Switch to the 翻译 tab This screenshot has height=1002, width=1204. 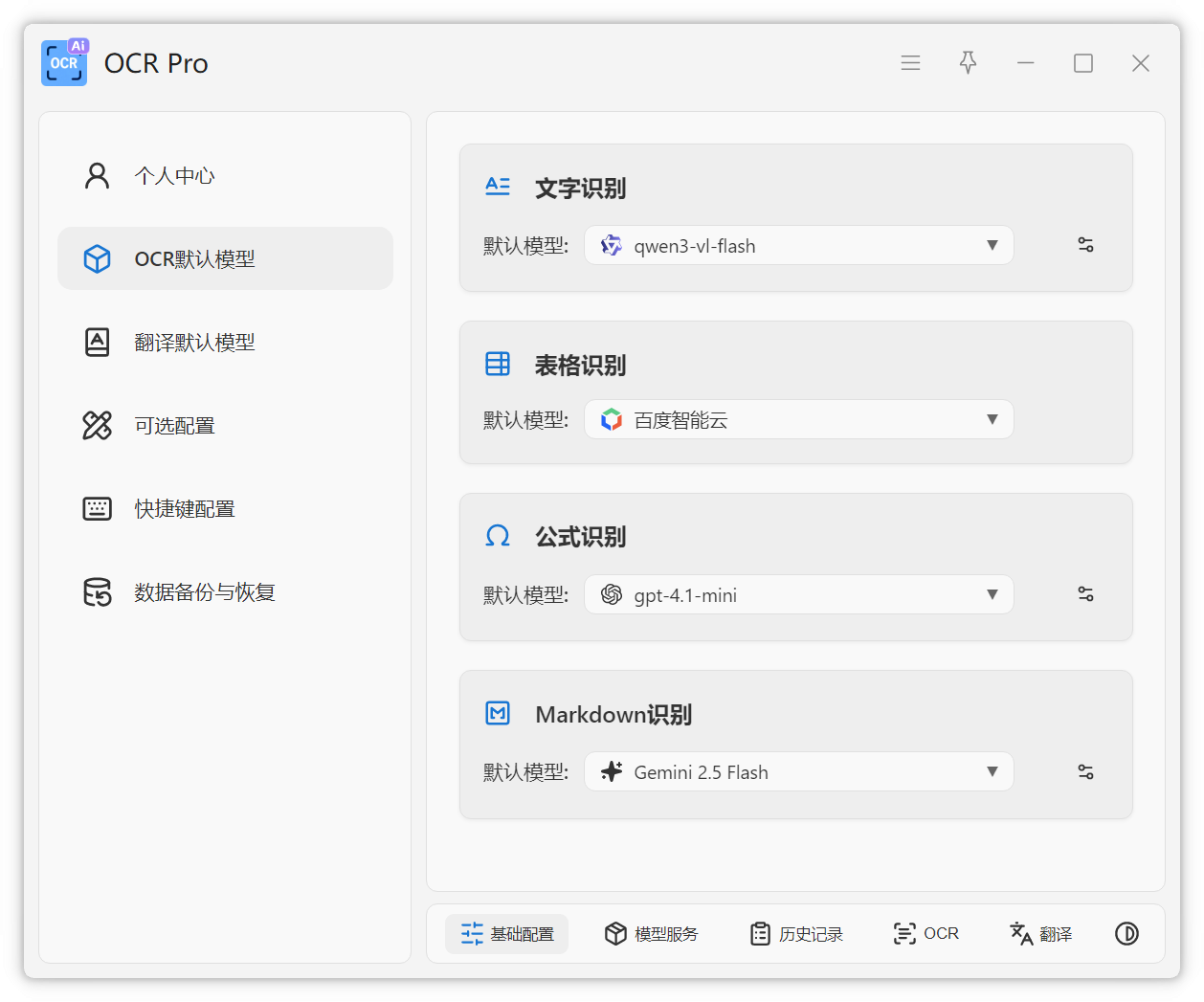(x=1041, y=934)
